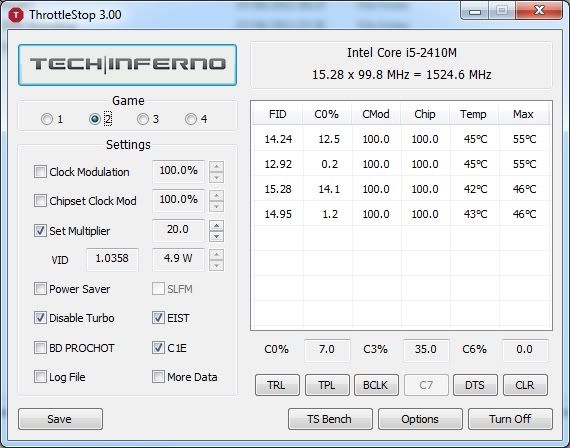Image resolution: width=570 pixels, height=448 pixels.
Task: Select Game profile 1 radio button
Action: (47, 119)
